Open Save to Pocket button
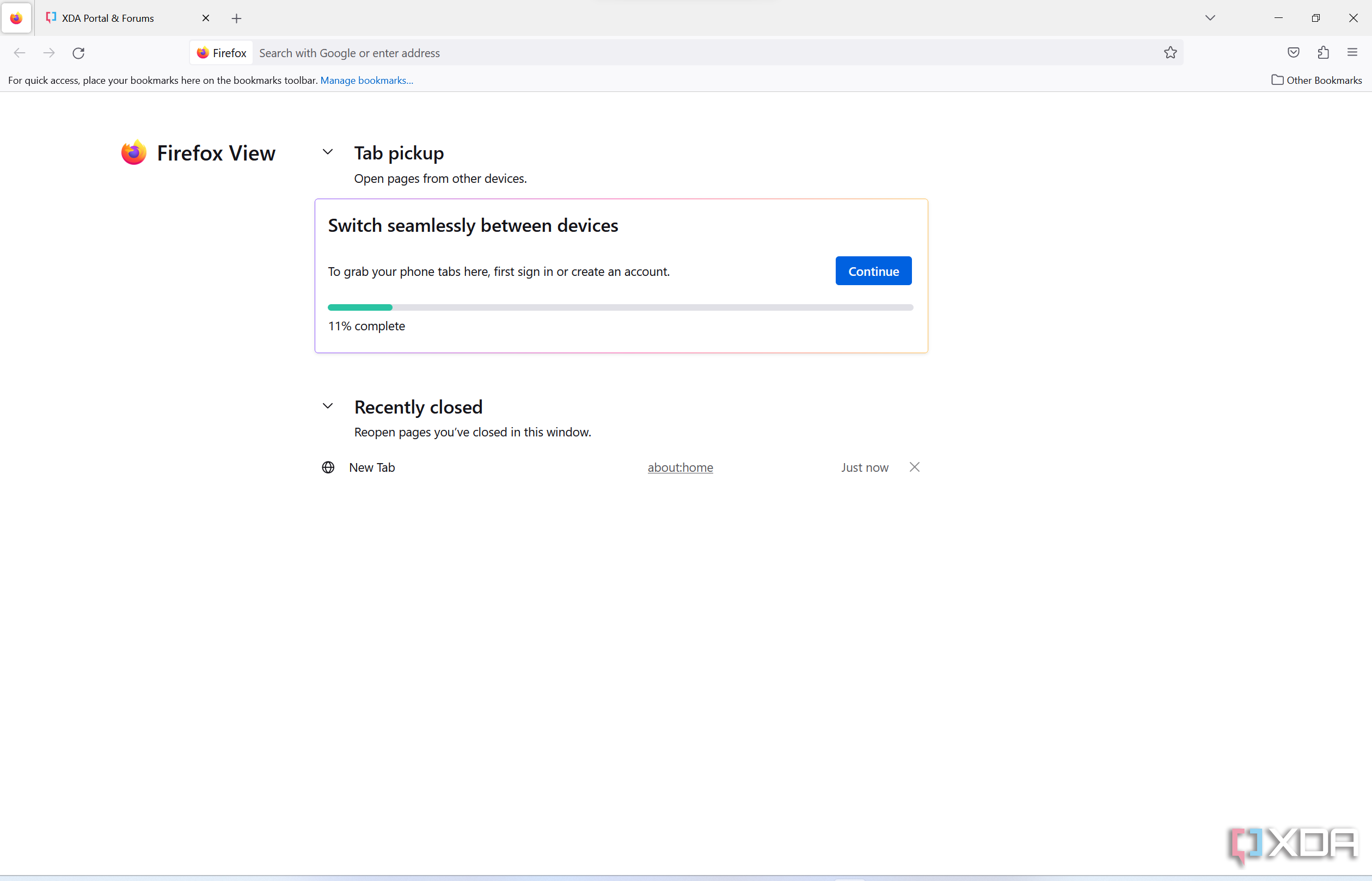This screenshot has height=881, width=1372. [1294, 53]
